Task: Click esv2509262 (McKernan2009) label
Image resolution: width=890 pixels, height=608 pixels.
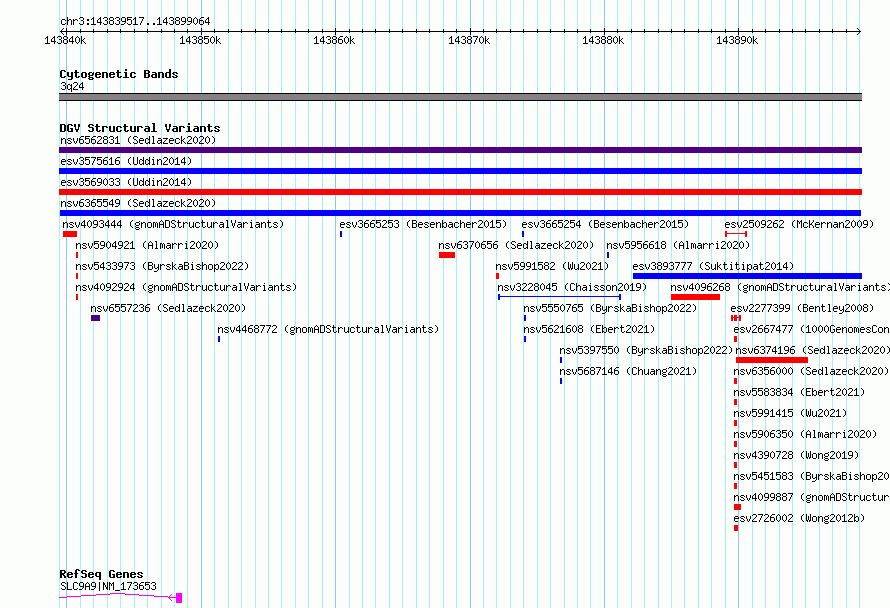Action: coord(799,224)
